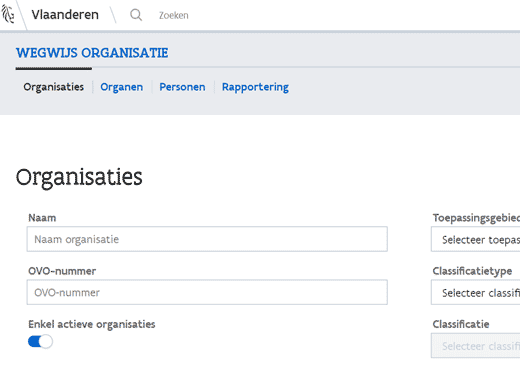Click the Classificatietype label
Viewport: 520px width, 376px height.
472,271
